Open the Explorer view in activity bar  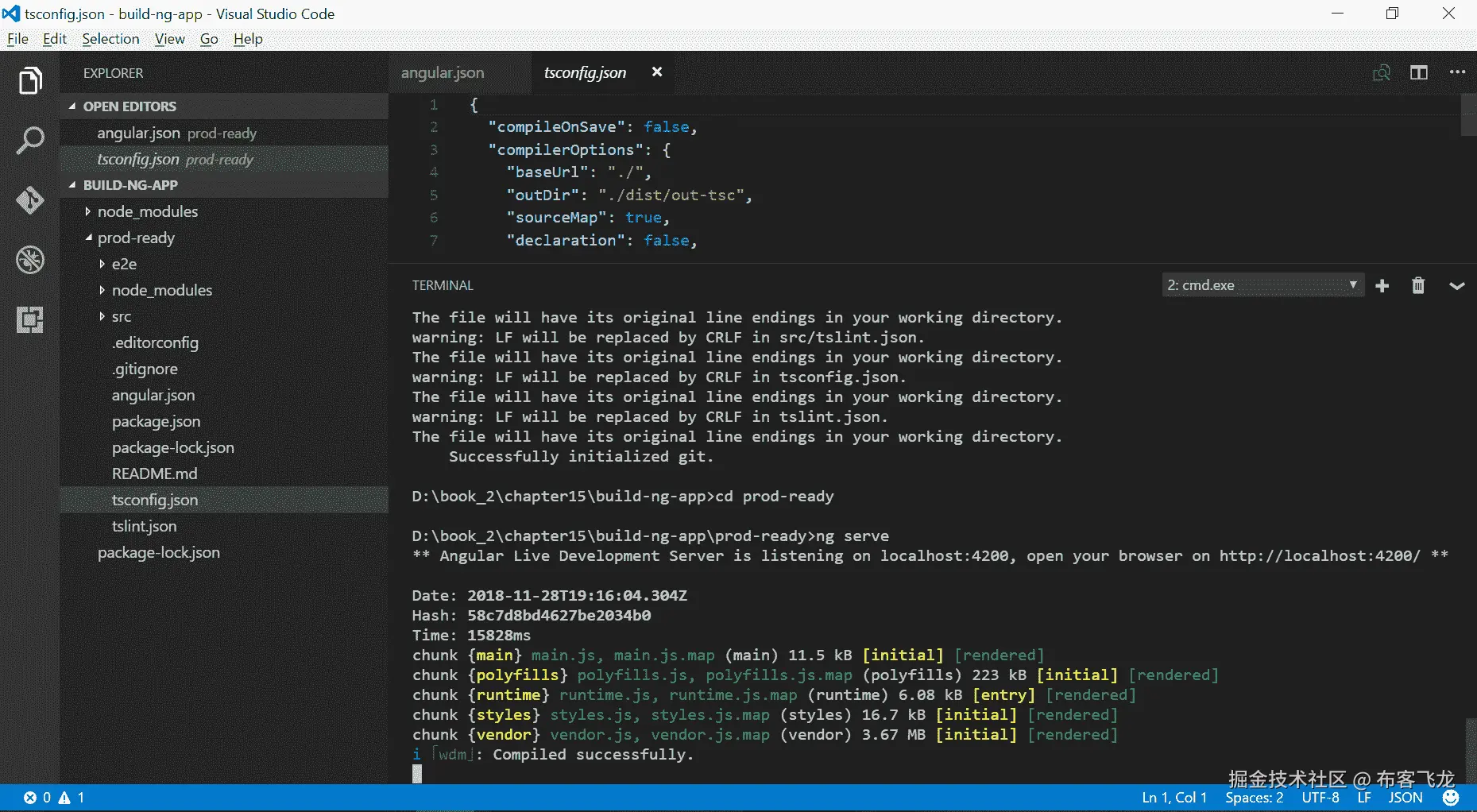pos(30,81)
